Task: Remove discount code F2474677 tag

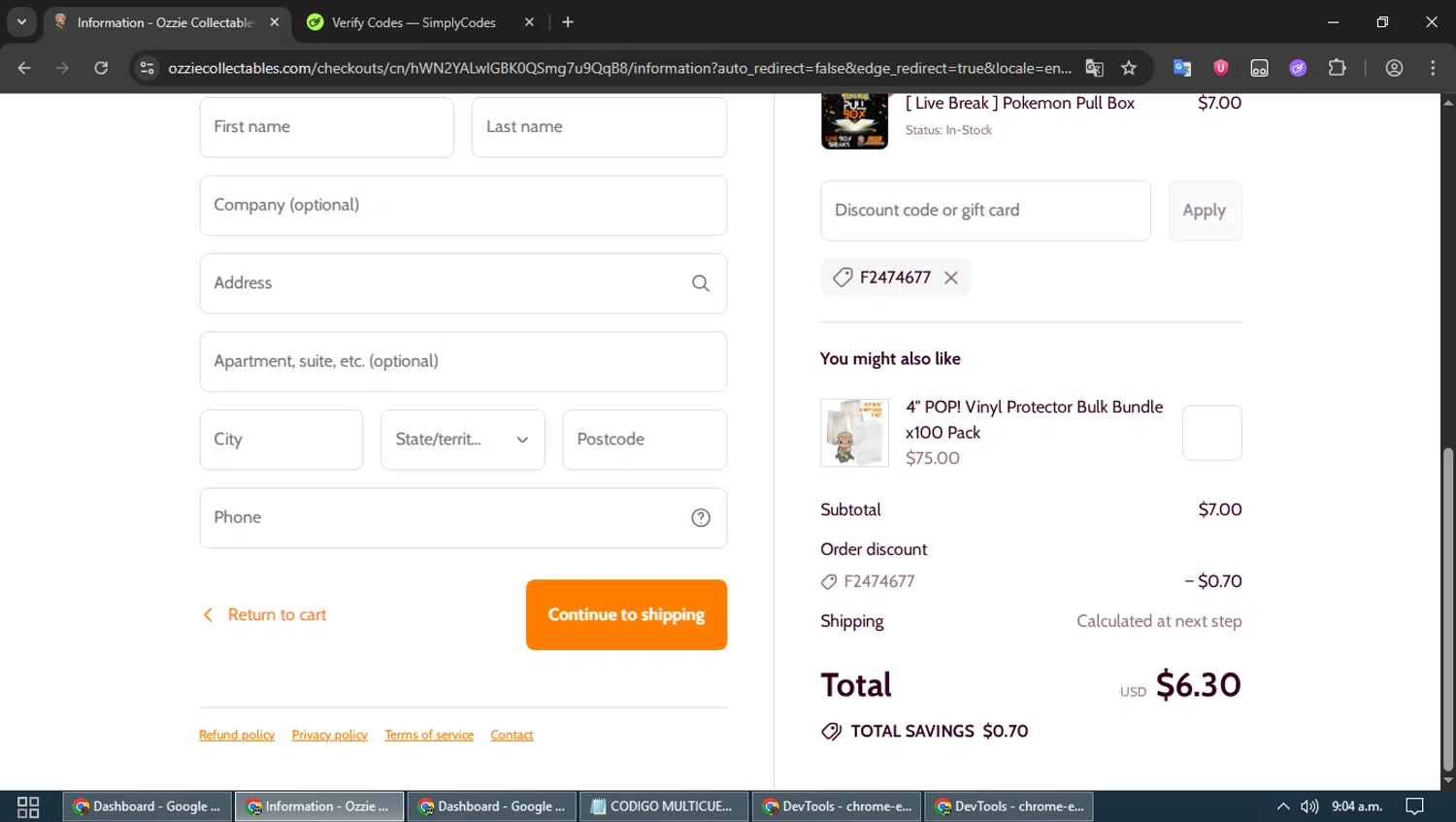Action: (x=951, y=278)
